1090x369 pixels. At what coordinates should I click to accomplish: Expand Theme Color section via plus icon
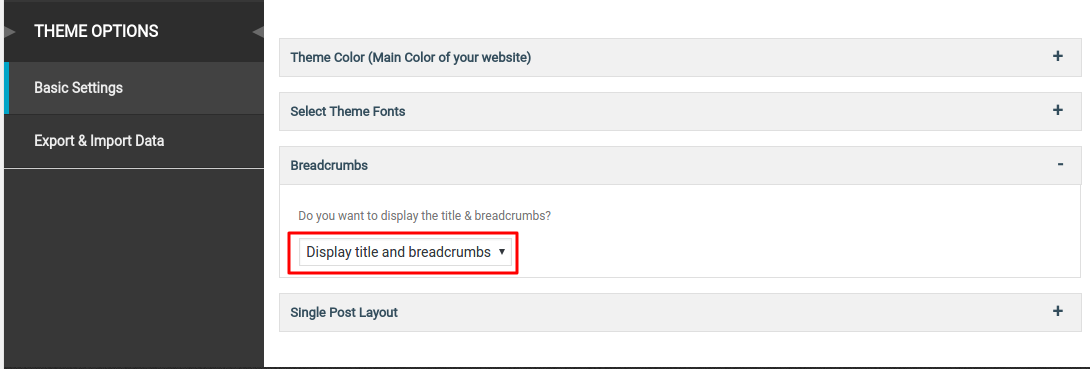point(1057,56)
